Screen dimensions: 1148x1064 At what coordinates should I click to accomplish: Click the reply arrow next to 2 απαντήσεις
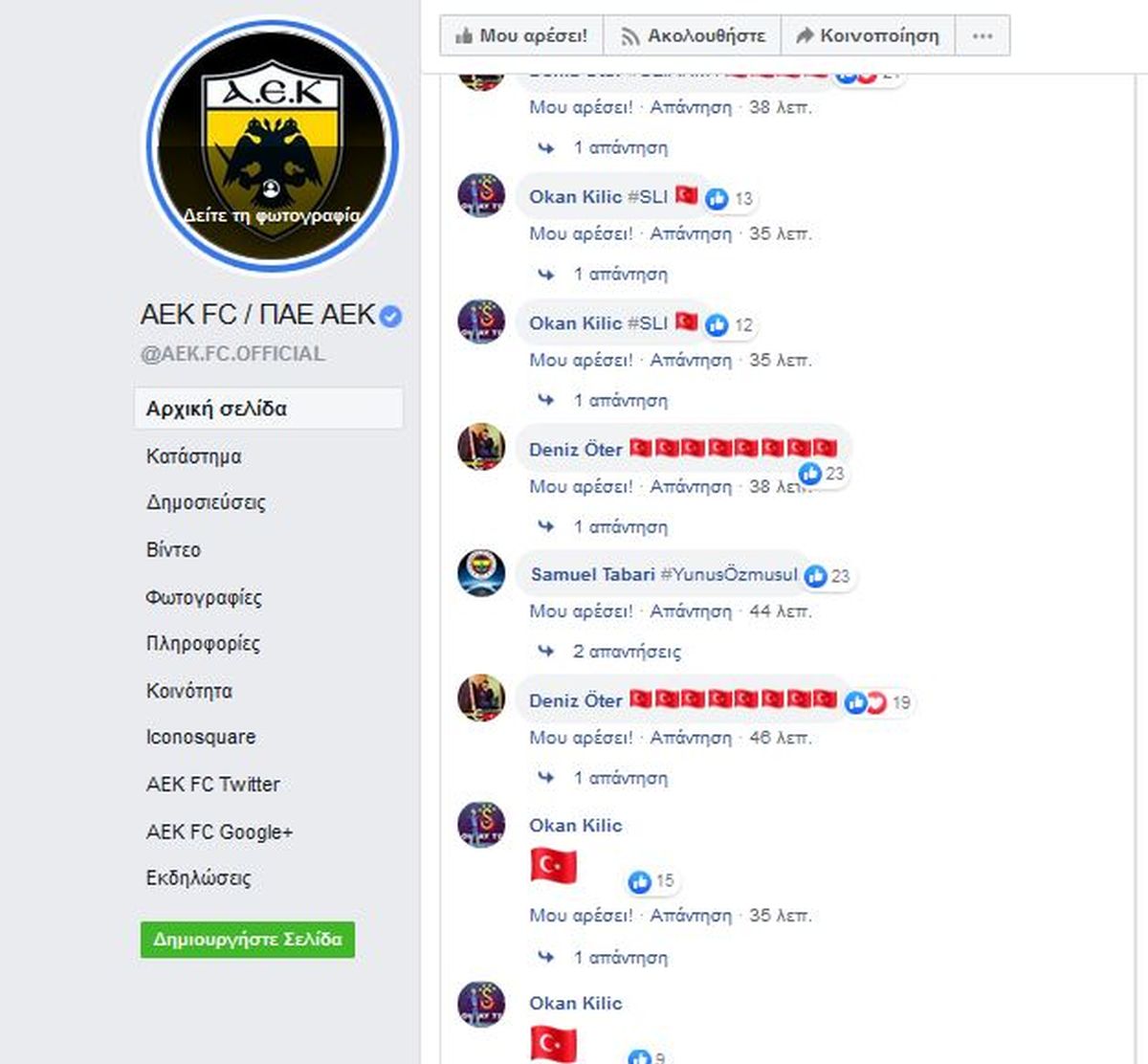[x=545, y=652]
